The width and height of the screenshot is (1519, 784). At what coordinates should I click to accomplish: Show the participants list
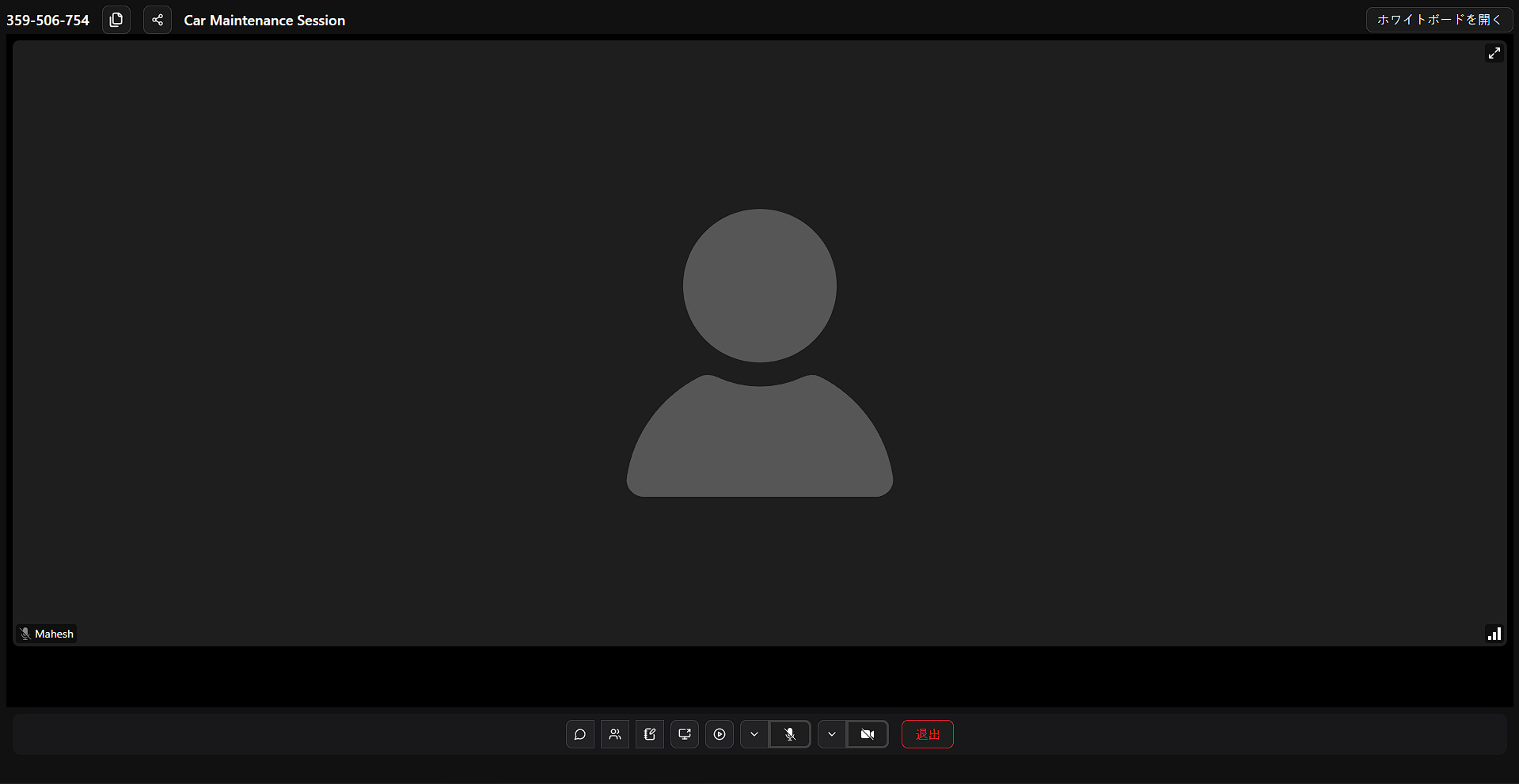(x=615, y=734)
